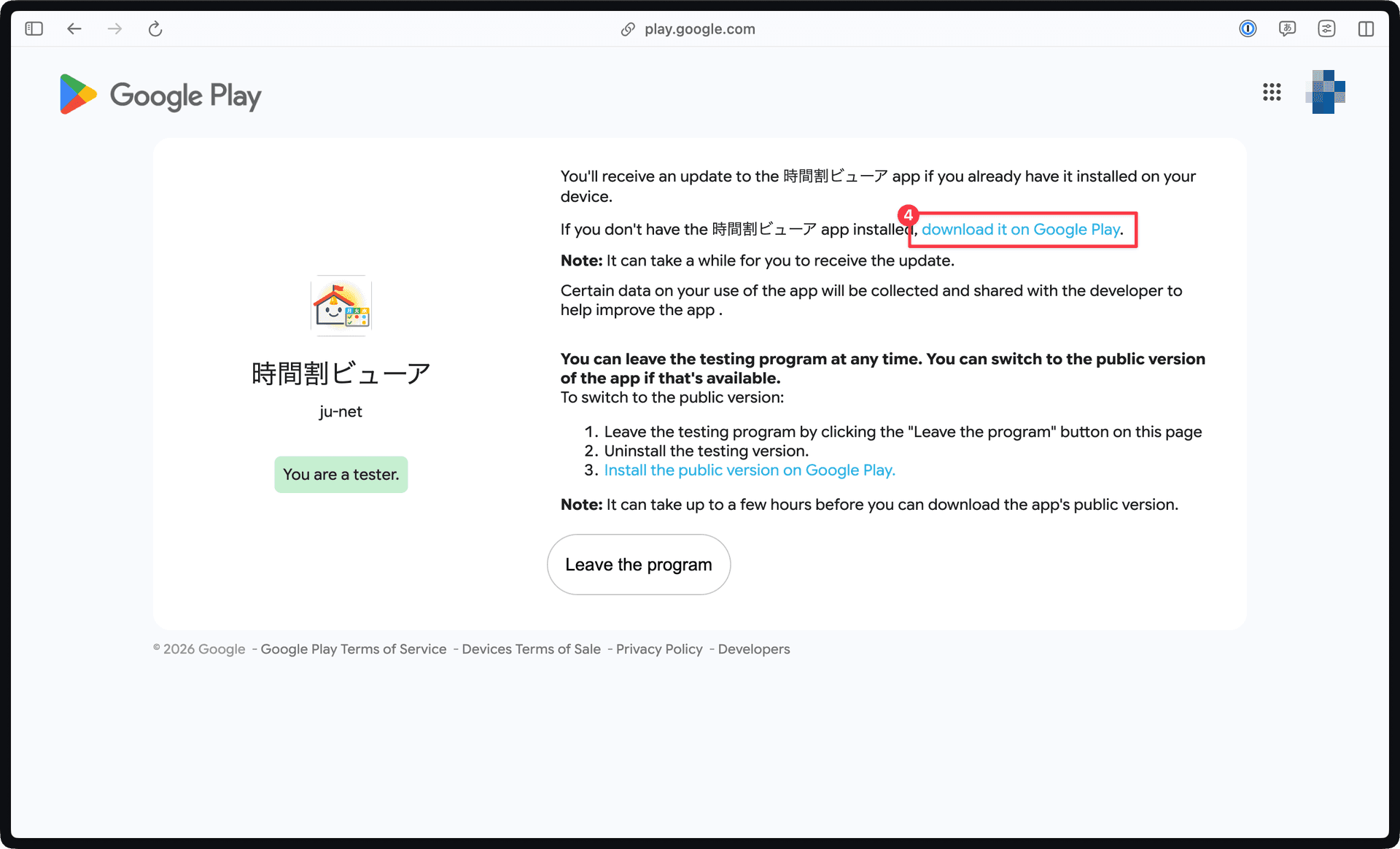Open the 1Password browser extension

[1248, 28]
